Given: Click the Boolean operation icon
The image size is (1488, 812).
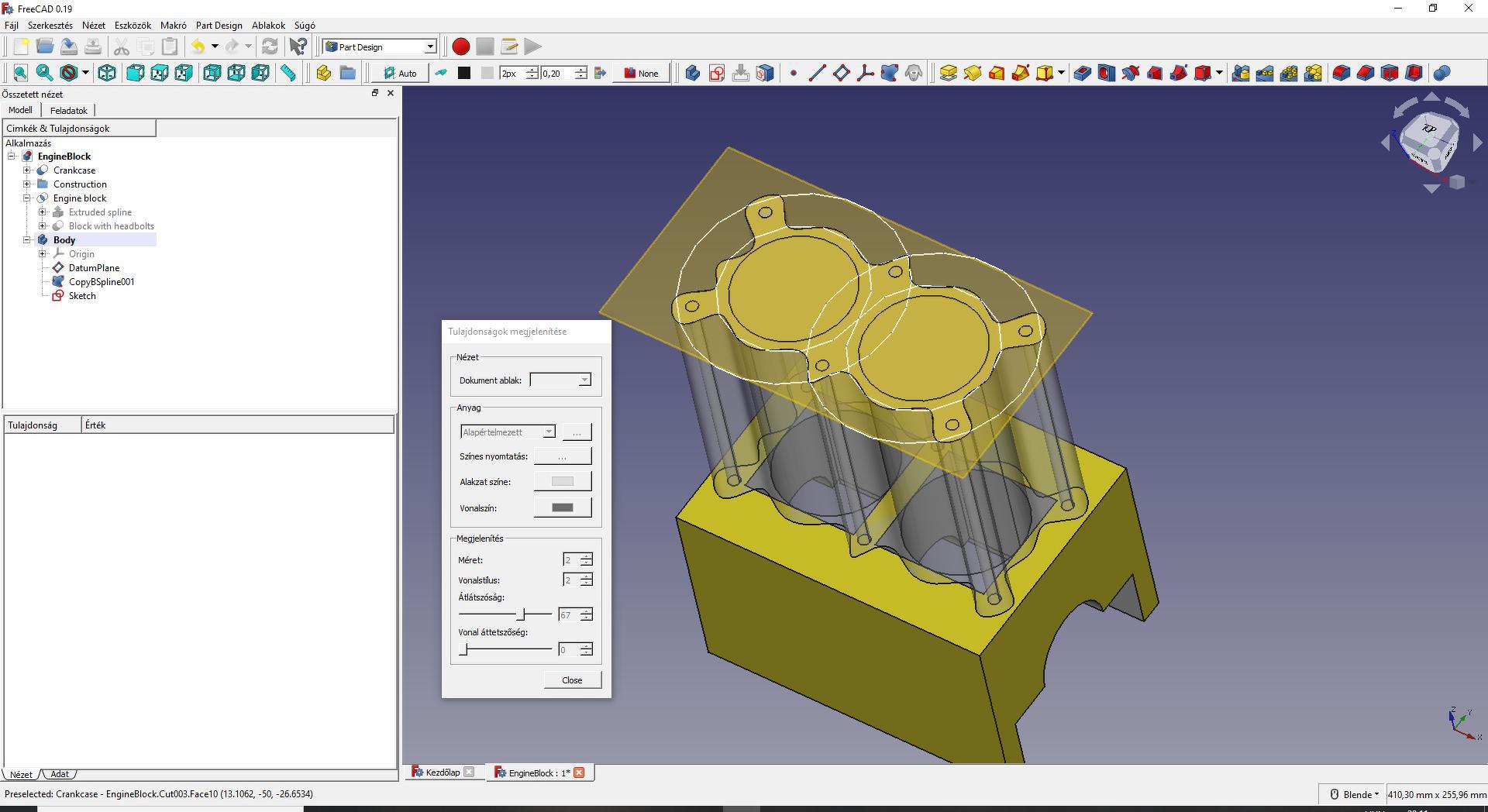Looking at the screenshot, I should pyautogui.click(x=1442, y=73).
